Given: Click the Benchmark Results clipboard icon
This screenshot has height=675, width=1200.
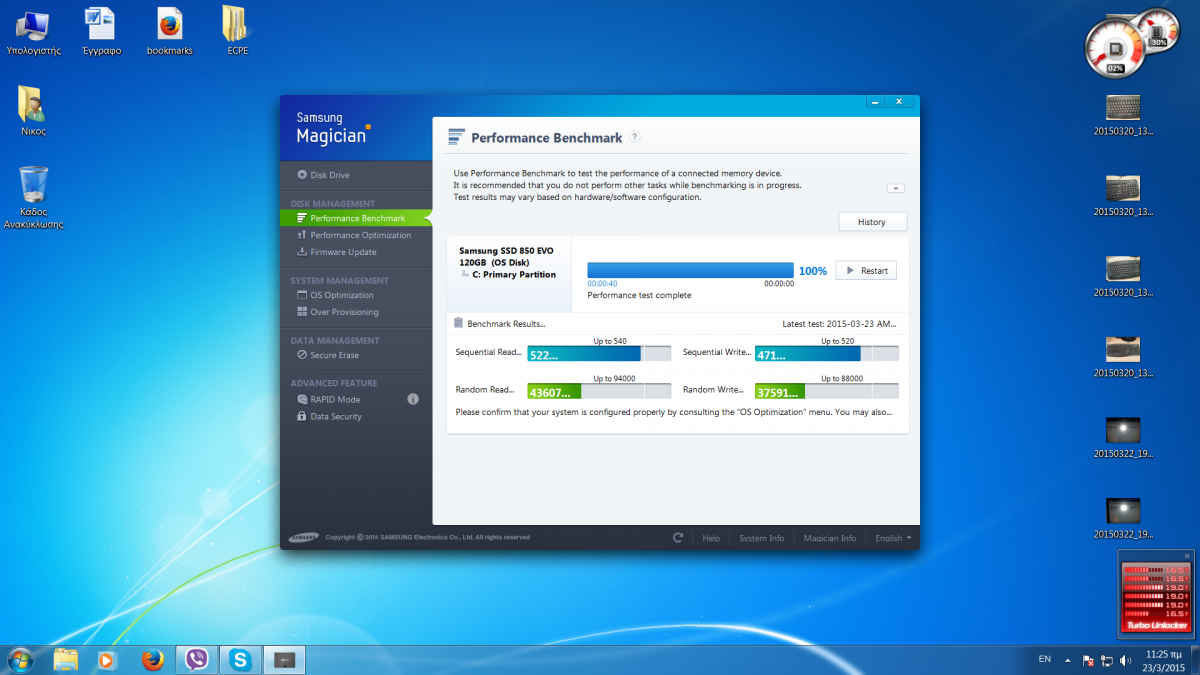Looking at the screenshot, I should tap(459, 323).
